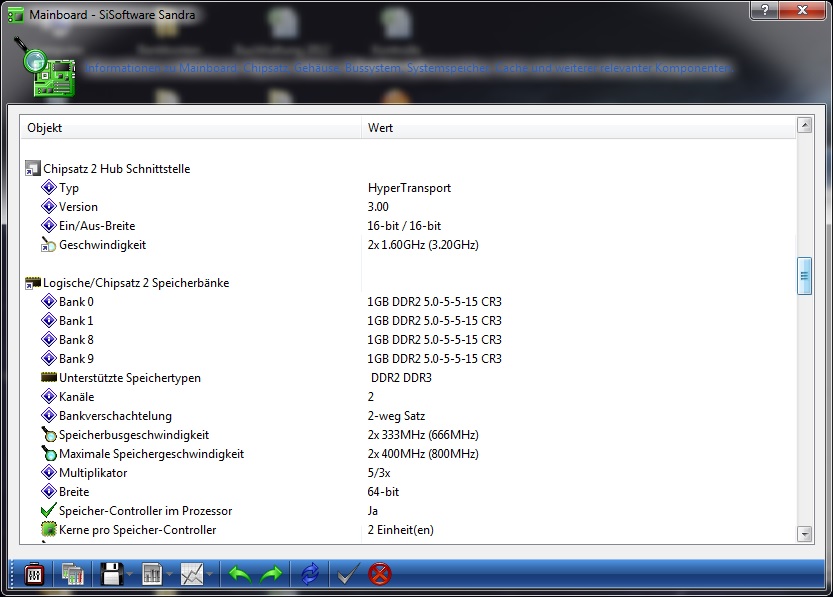
Task: Go forward with green right arrow
Action: point(271,574)
